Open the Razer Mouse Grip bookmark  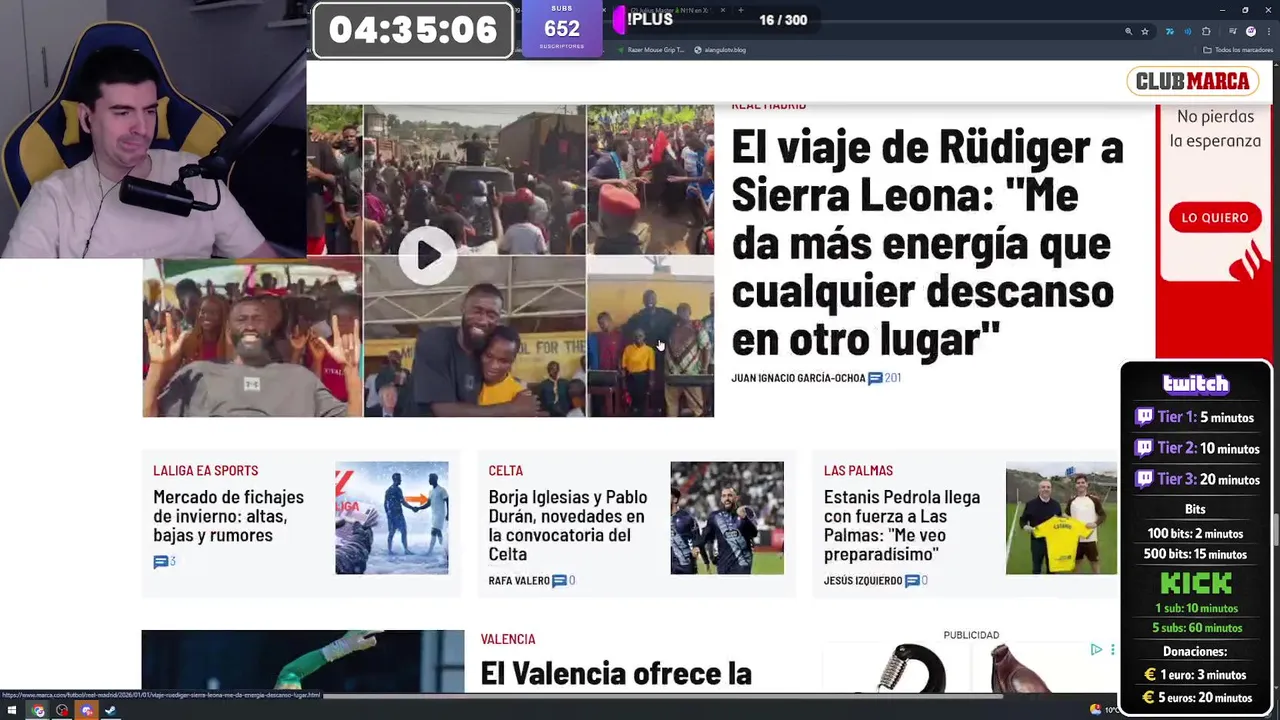tap(650, 50)
